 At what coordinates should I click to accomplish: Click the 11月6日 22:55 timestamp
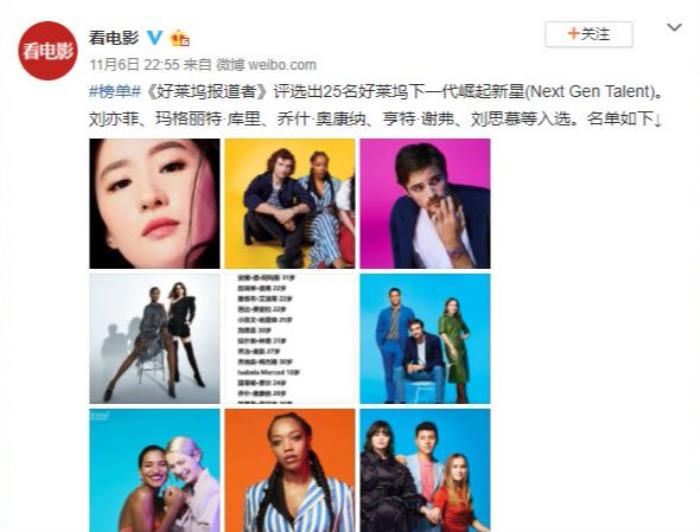134,65
